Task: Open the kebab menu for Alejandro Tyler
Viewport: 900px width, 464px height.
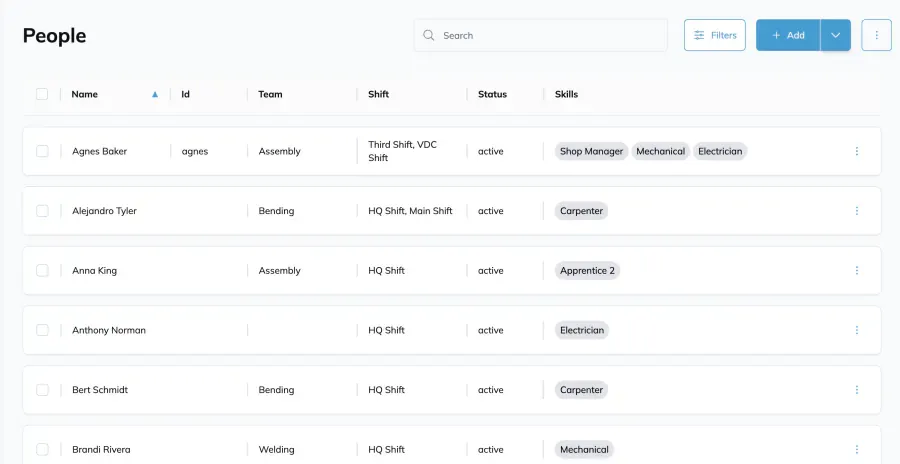Action: [856, 211]
